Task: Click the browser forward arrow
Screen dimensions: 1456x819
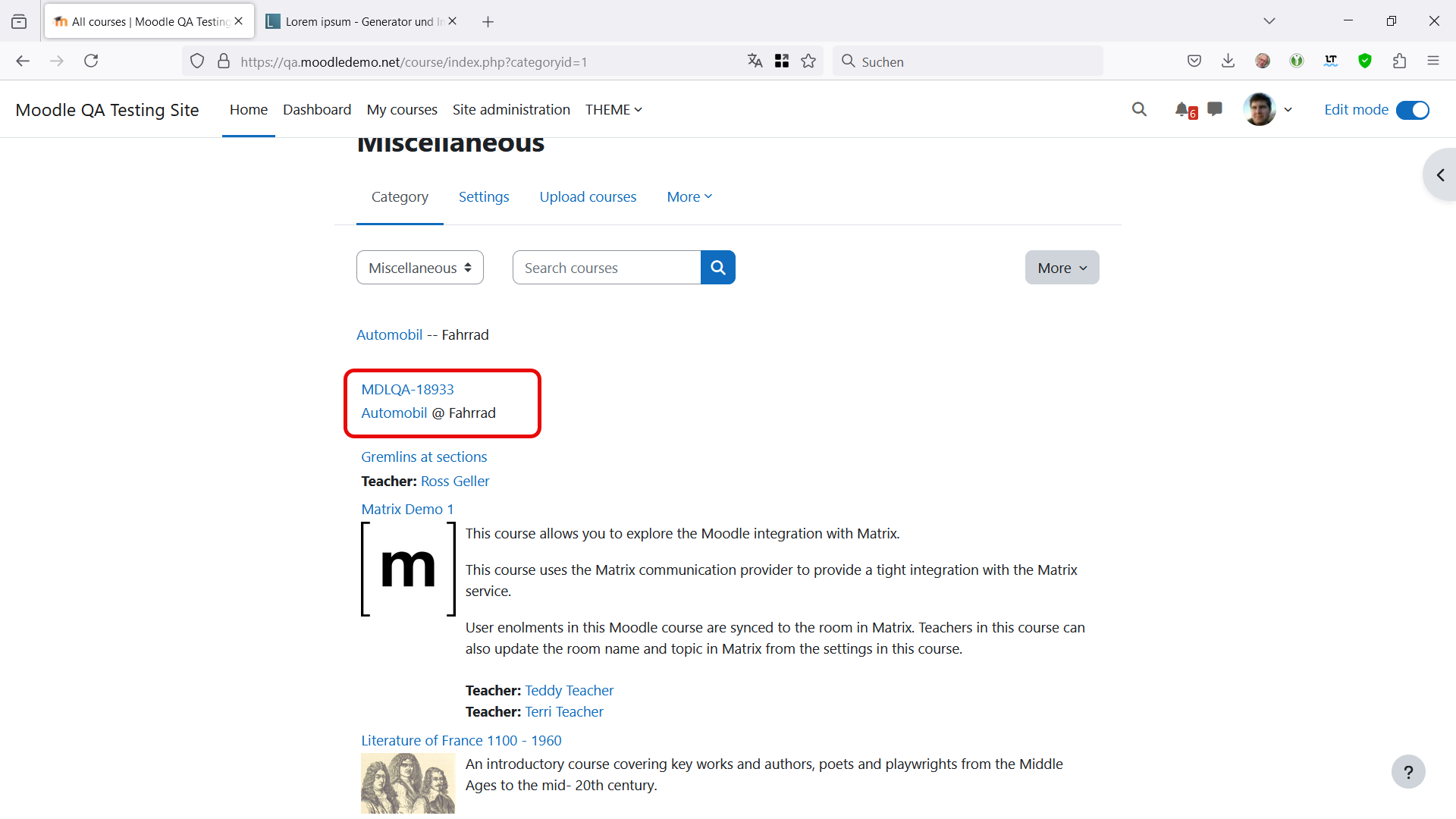Action: tap(57, 61)
